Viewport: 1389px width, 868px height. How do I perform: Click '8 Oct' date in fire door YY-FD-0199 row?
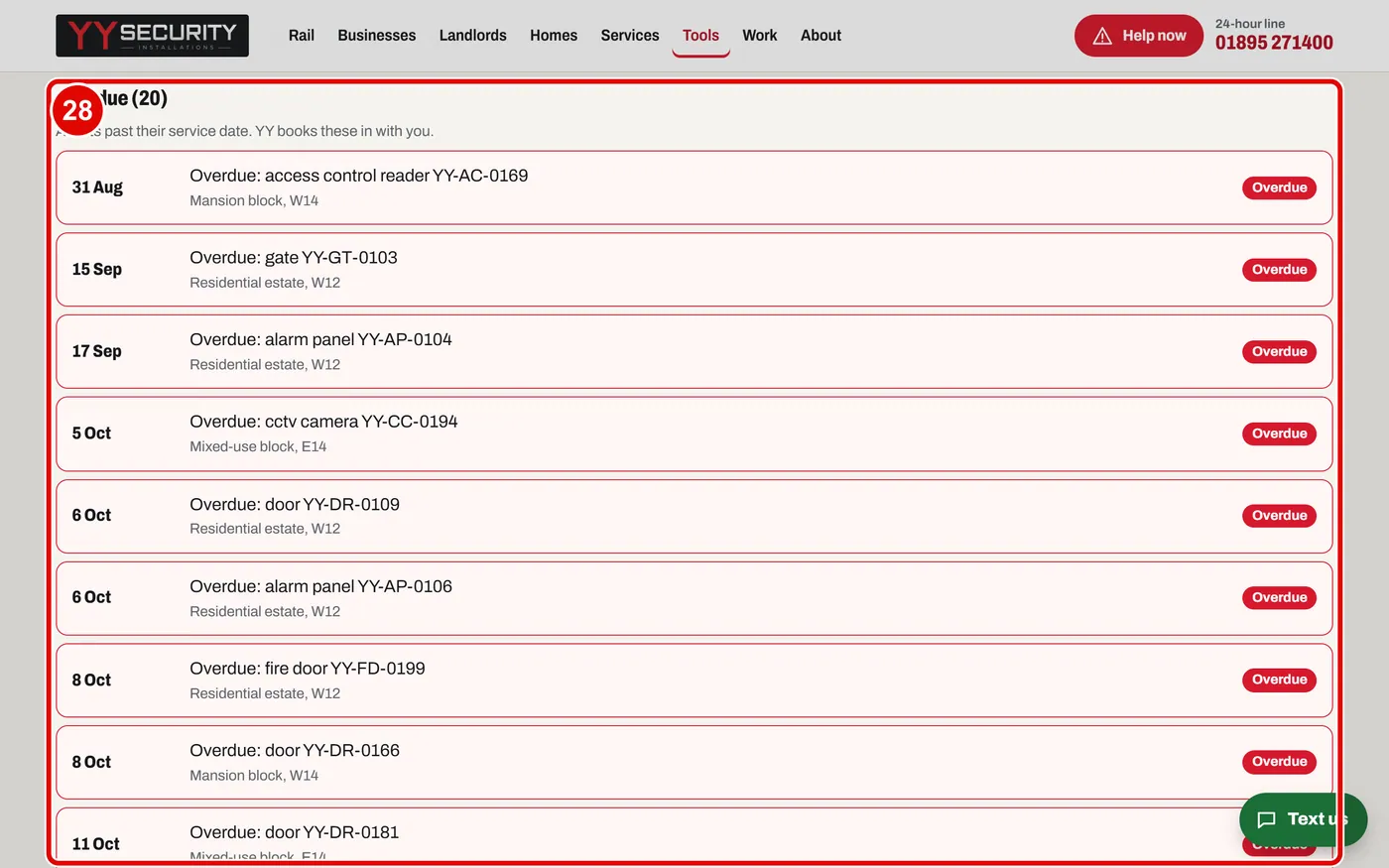(x=91, y=681)
